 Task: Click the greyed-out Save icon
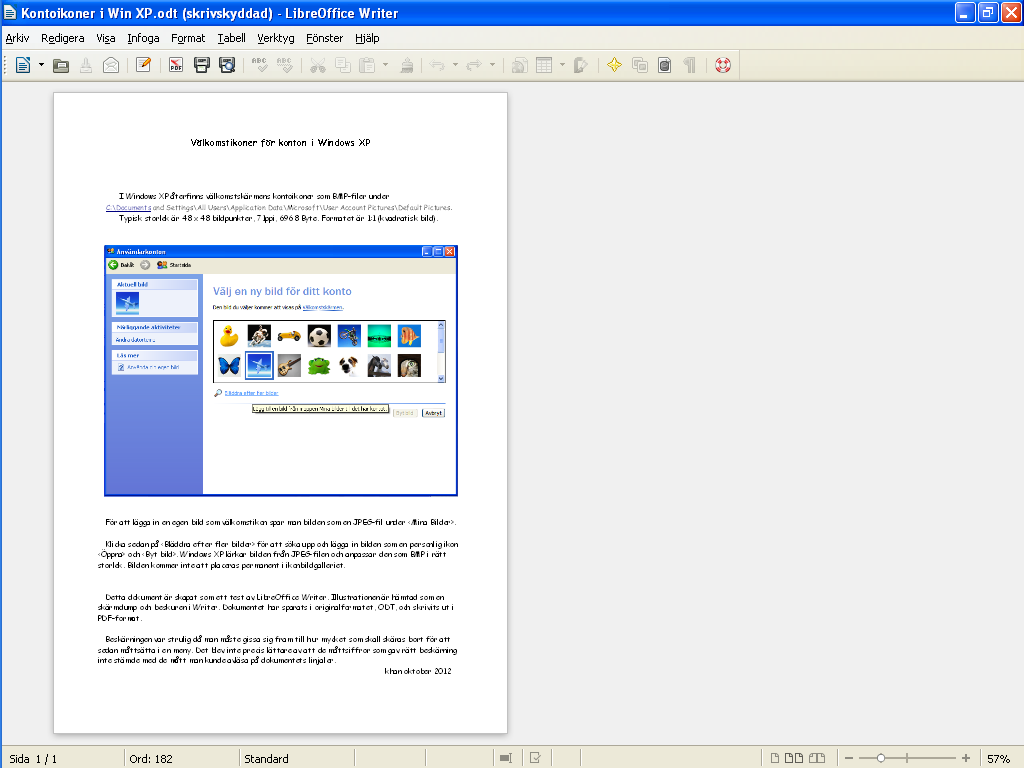86,65
